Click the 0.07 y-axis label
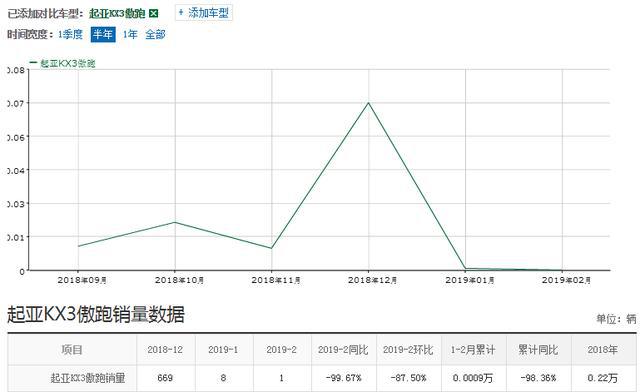Viewport: 640px width, 392px height. coord(16,103)
